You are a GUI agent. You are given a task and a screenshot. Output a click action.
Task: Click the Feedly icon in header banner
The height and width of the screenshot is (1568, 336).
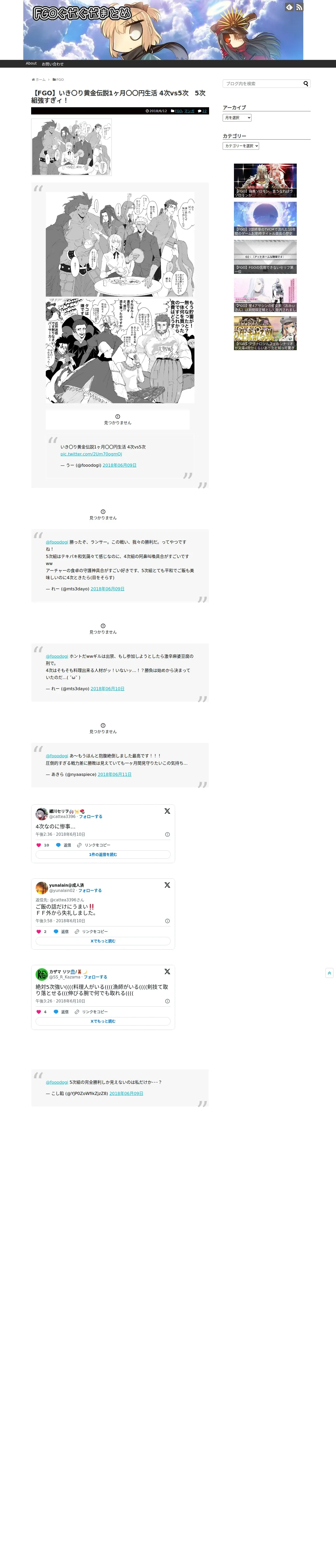(x=289, y=7)
